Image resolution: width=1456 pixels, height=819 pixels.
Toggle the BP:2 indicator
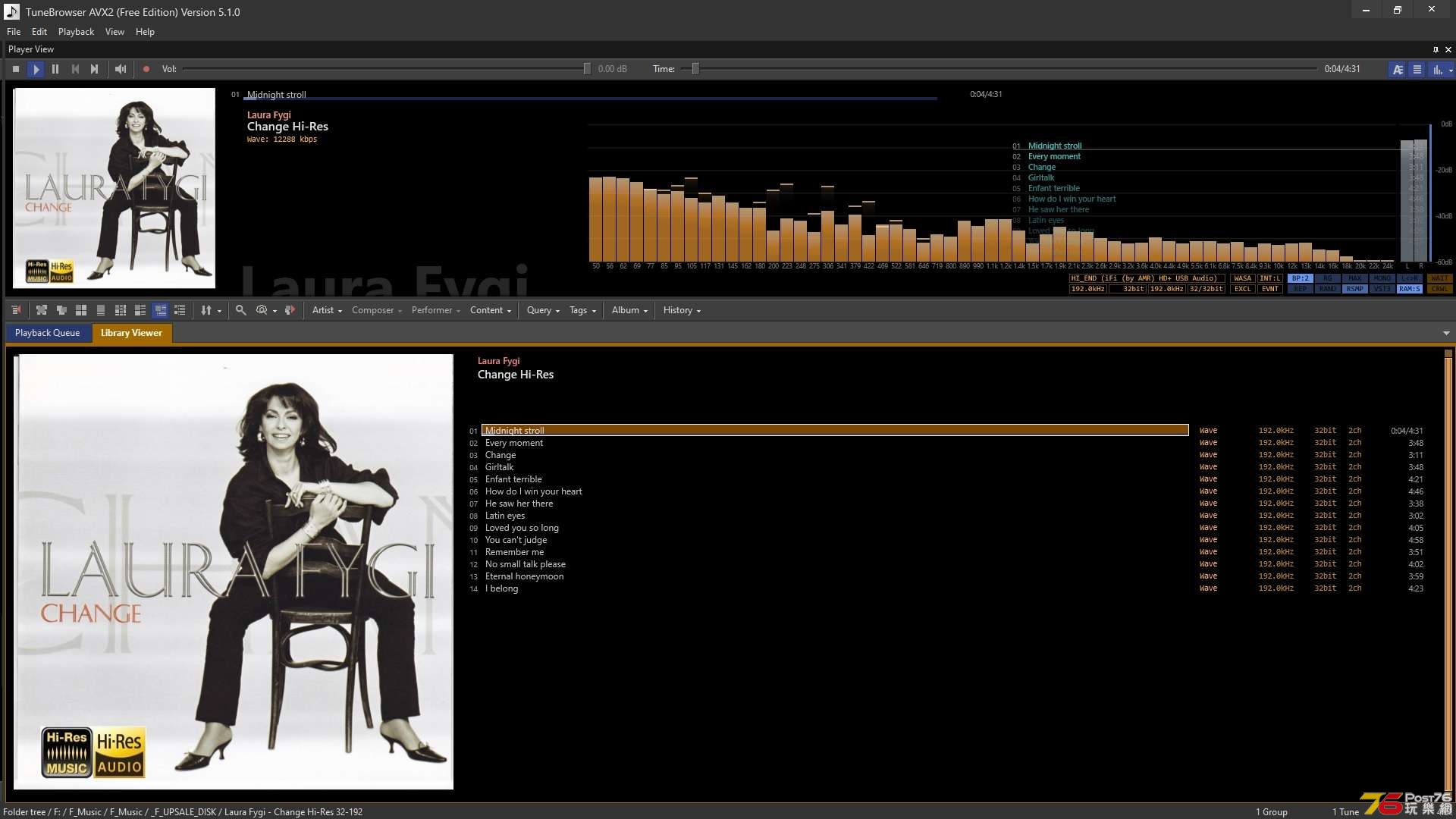(1301, 278)
